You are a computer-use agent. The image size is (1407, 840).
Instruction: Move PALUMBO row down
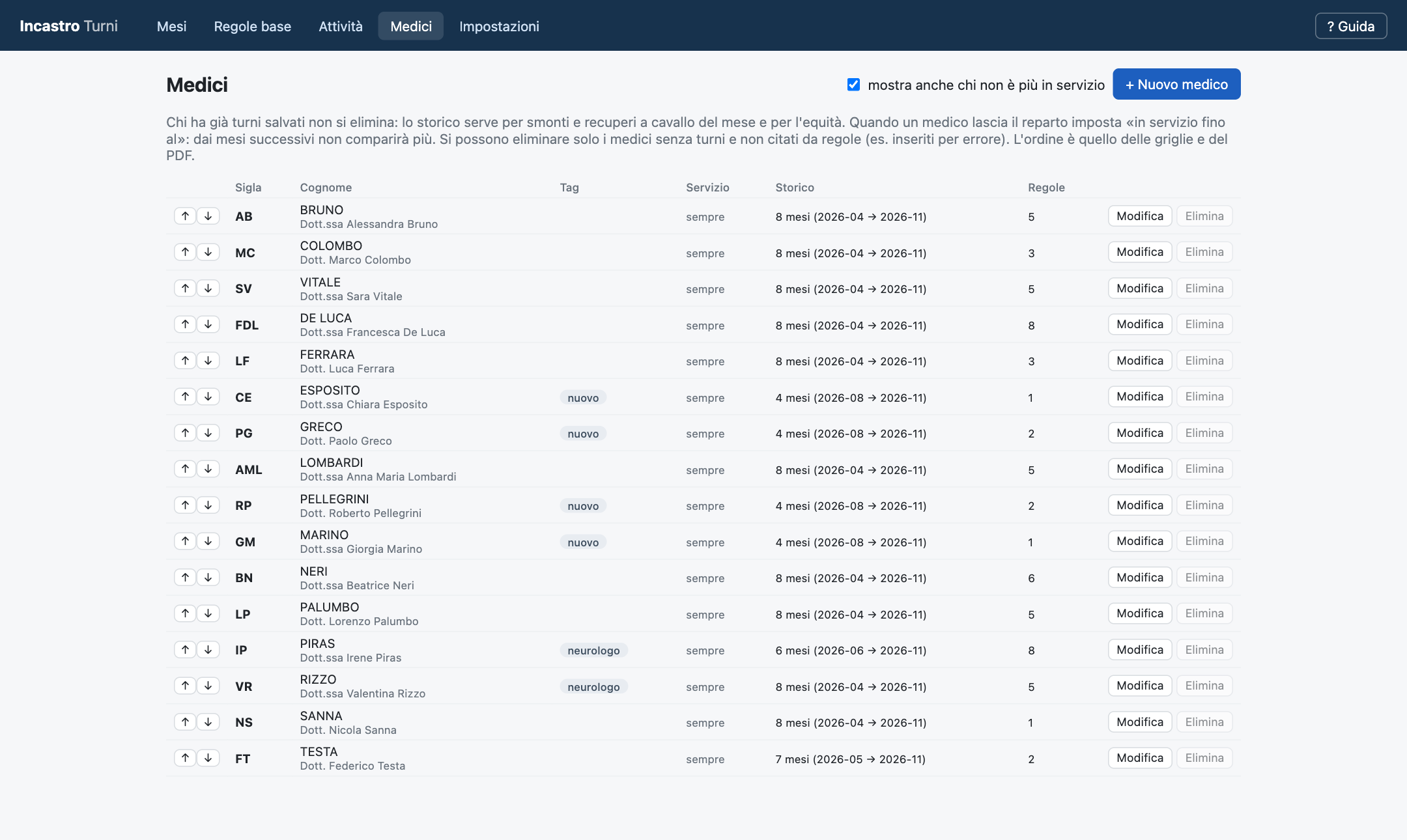tap(208, 613)
